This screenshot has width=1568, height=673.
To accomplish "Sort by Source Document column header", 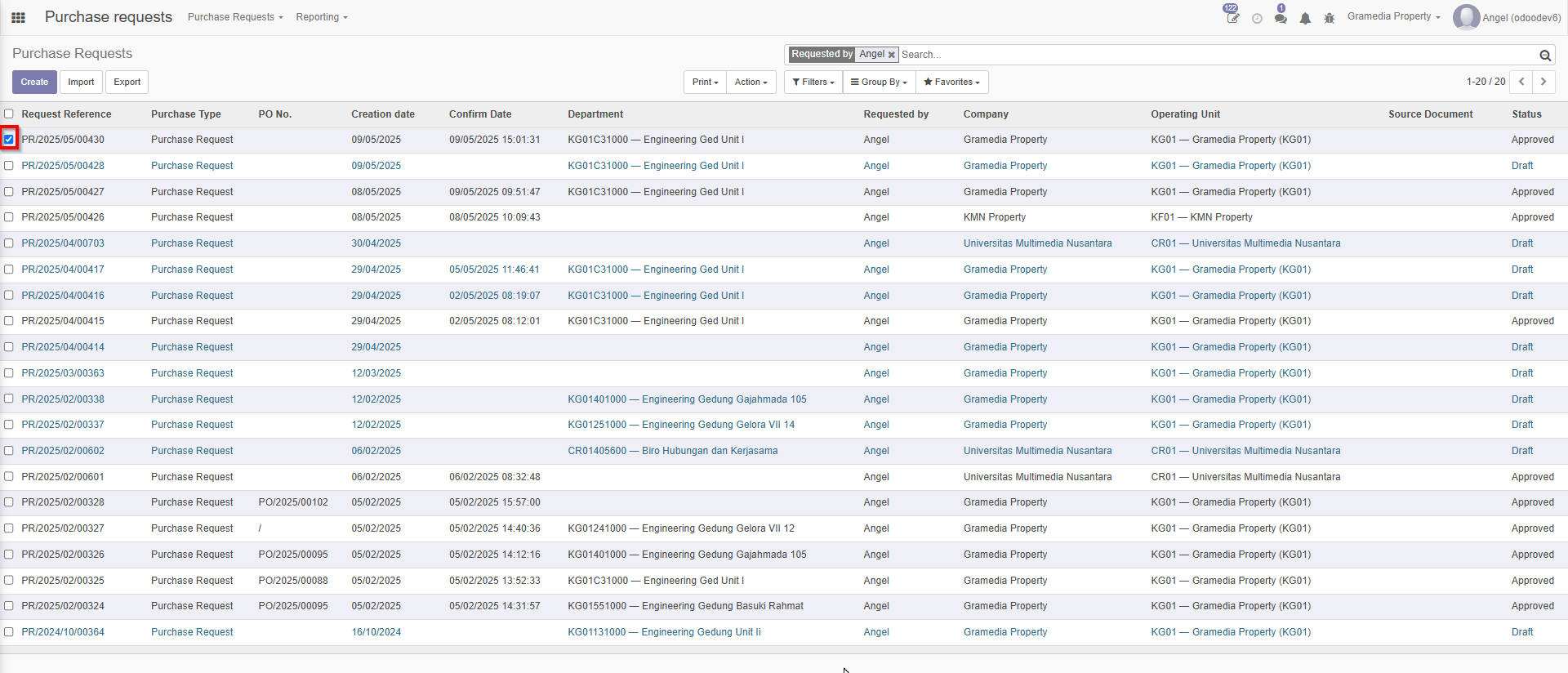I will pyautogui.click(x=1431, y=114).
